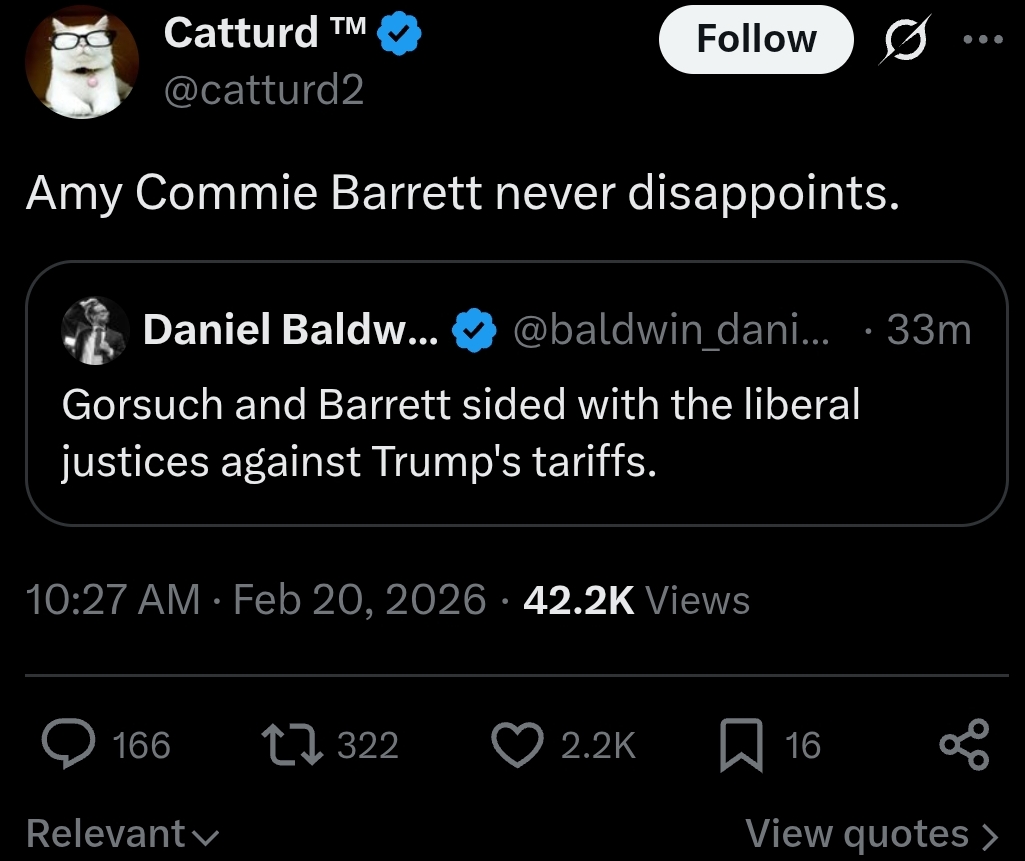Open the quoted tweet about Trump's tariffs

pos(460,432)
